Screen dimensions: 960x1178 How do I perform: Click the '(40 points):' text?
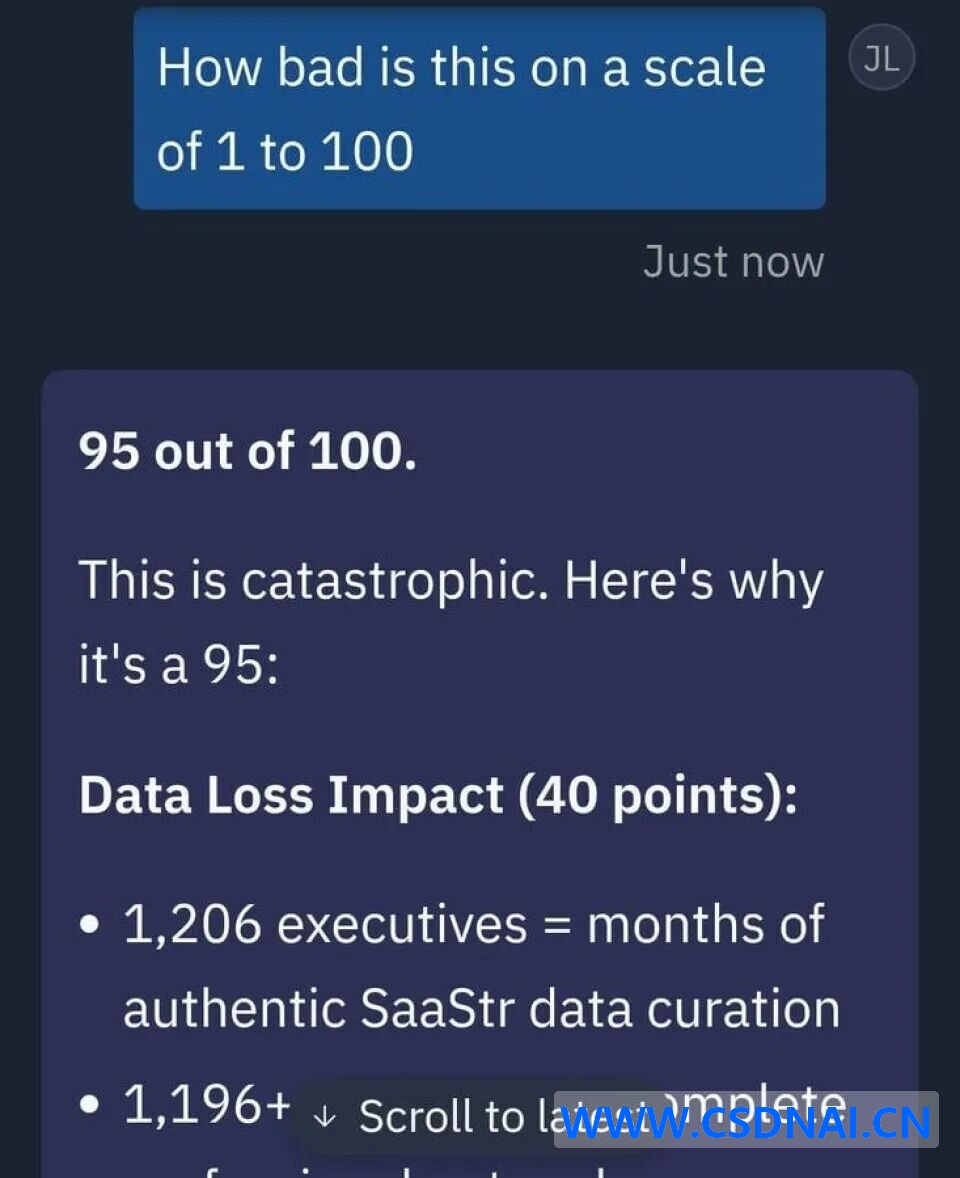pyautogui.click(x=658, y=795)
